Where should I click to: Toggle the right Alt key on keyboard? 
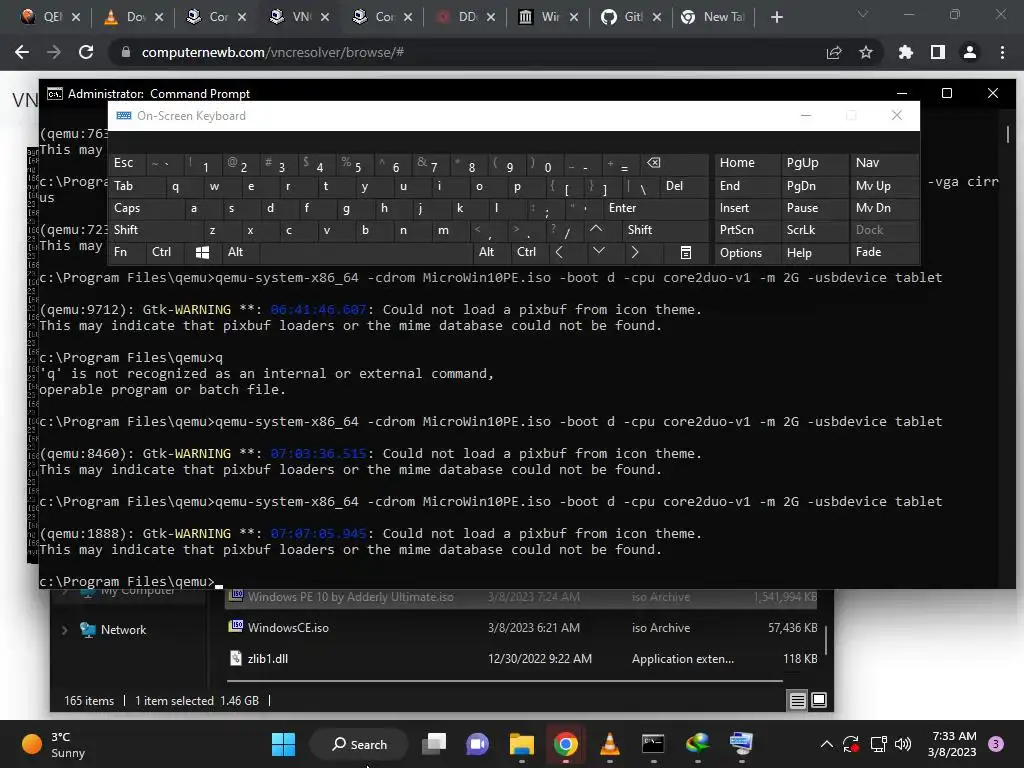[491, 252]
